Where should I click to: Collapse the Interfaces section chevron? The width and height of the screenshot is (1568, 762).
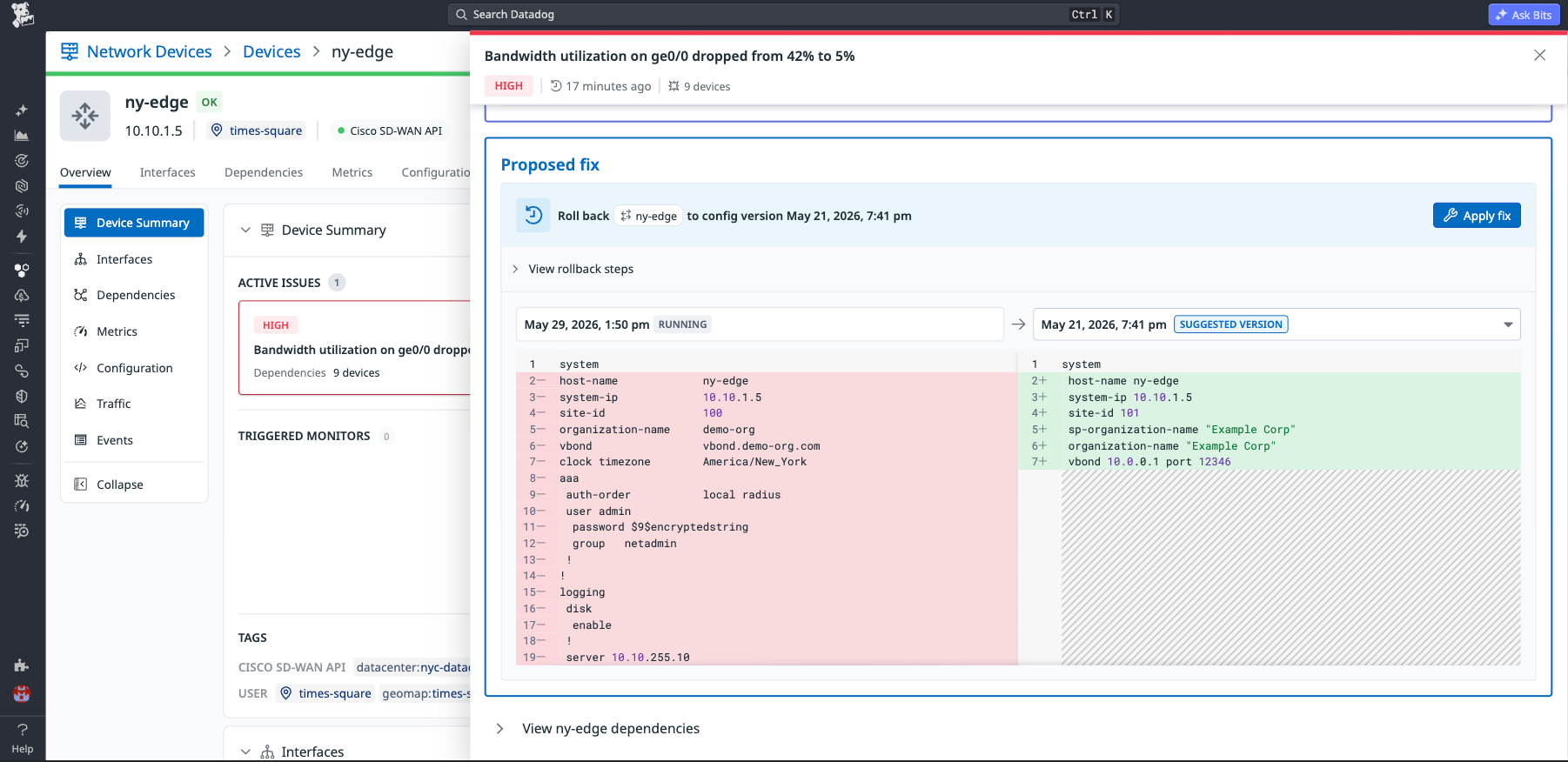pos(245,752)
